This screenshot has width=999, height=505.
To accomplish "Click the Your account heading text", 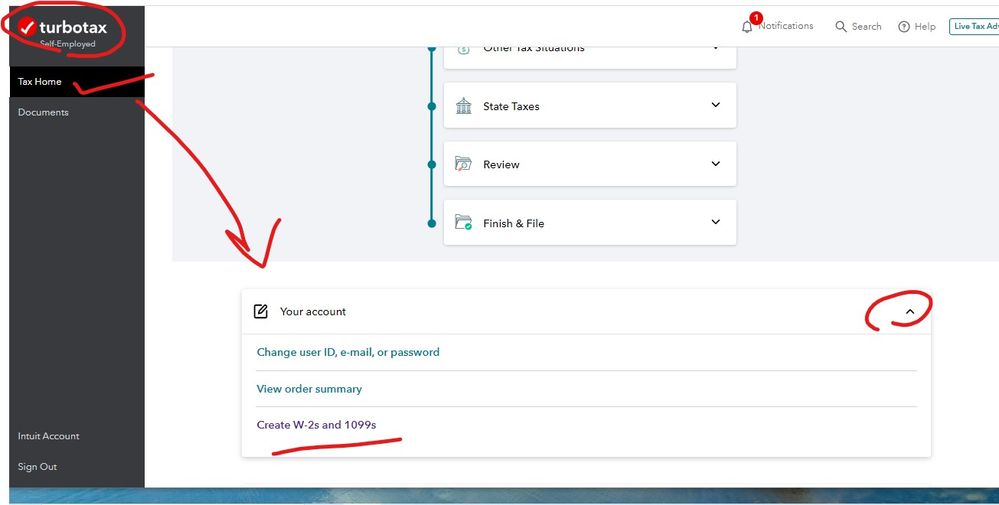I will (x=313, y=311).
